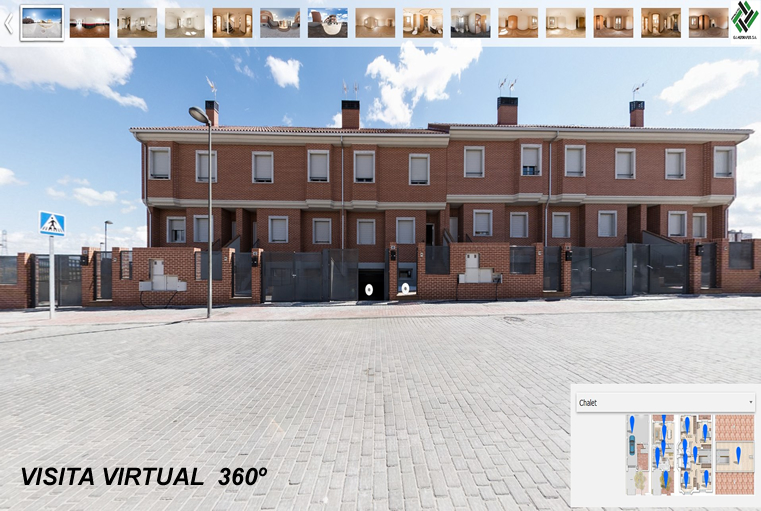Select the last thumbnail before the logo

coord(708,22)
